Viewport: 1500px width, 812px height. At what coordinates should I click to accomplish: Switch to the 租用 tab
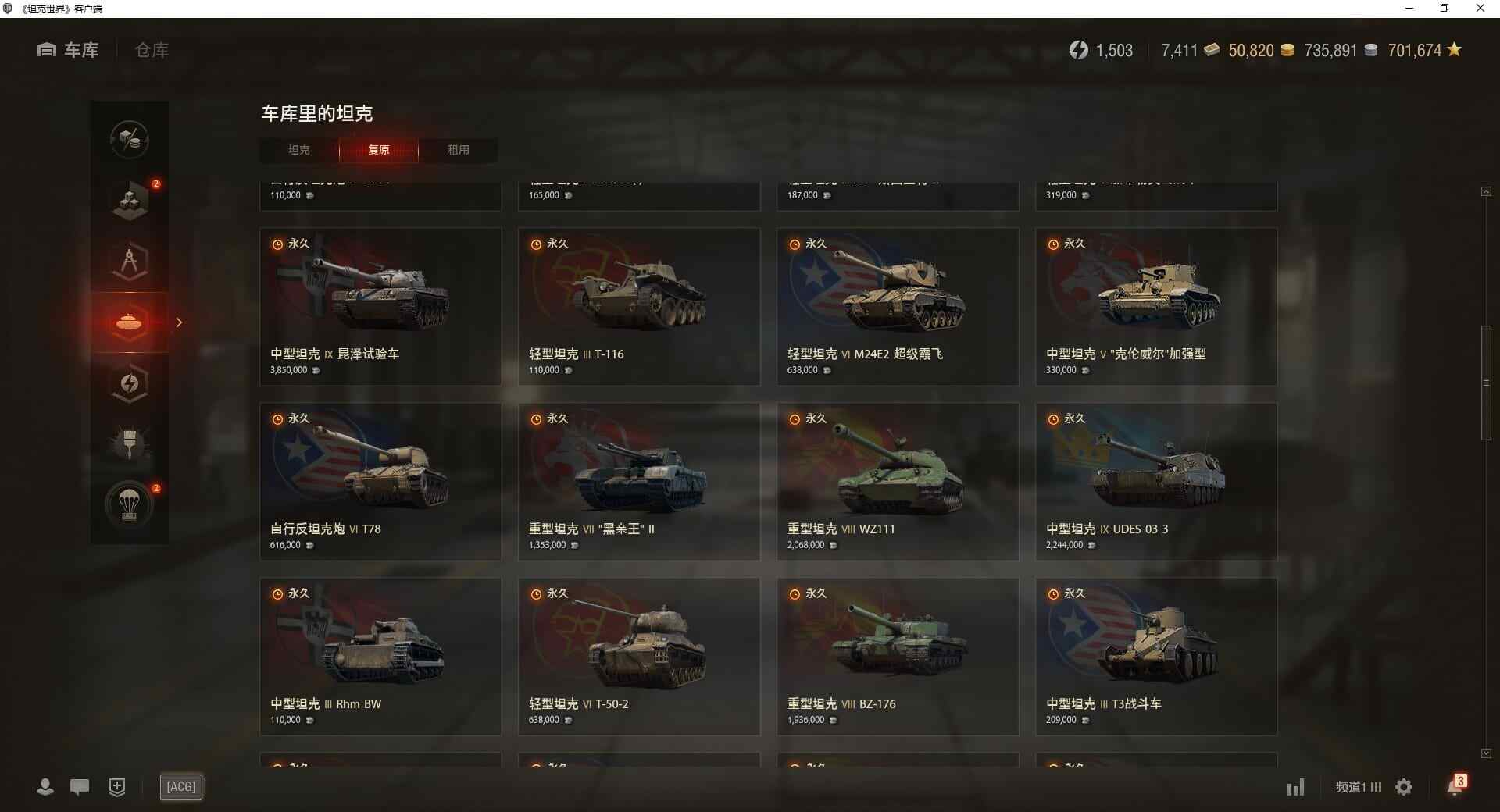pos(459,150)
